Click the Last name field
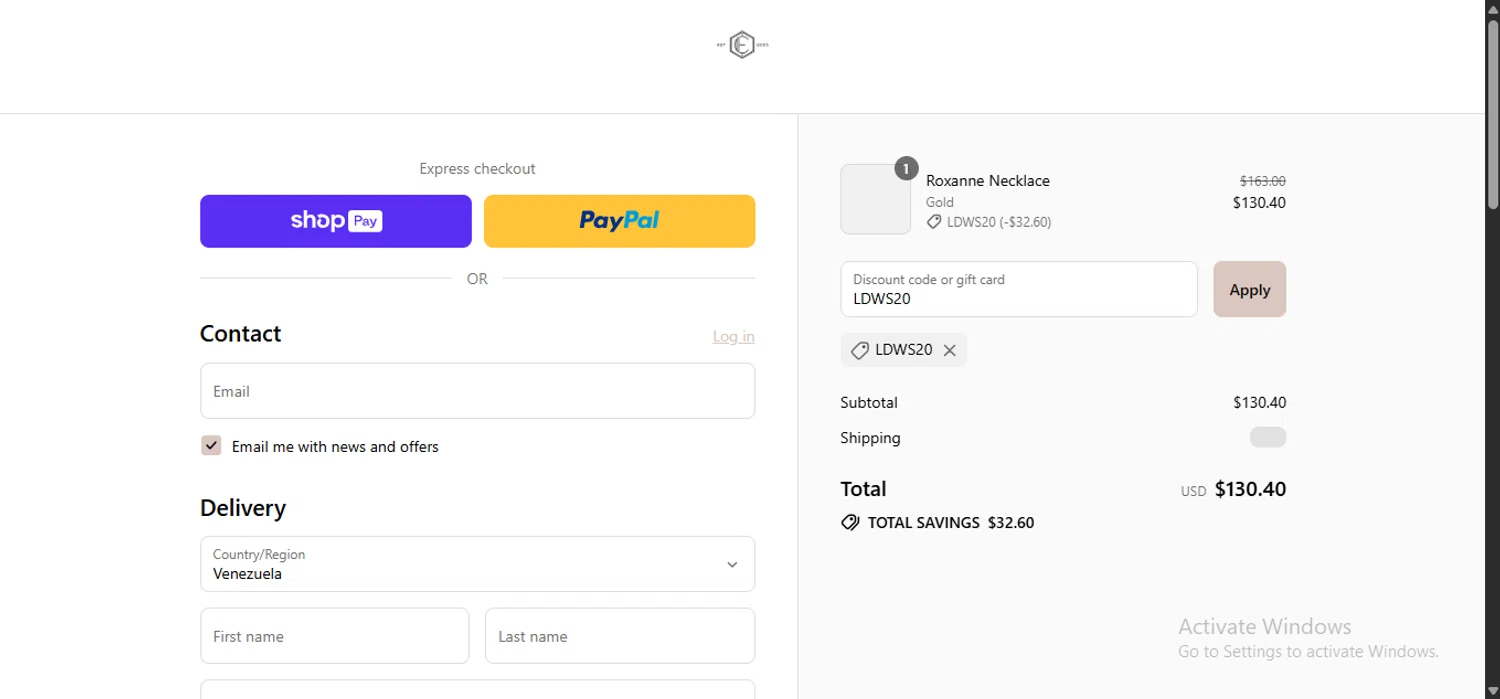 [619, 636]
